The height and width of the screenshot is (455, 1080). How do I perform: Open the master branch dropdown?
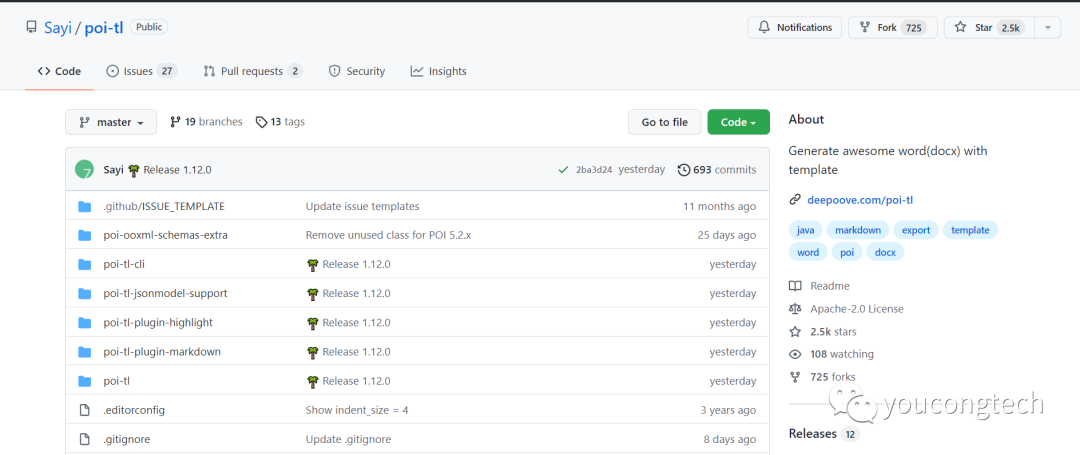click(x=111, y=123)
